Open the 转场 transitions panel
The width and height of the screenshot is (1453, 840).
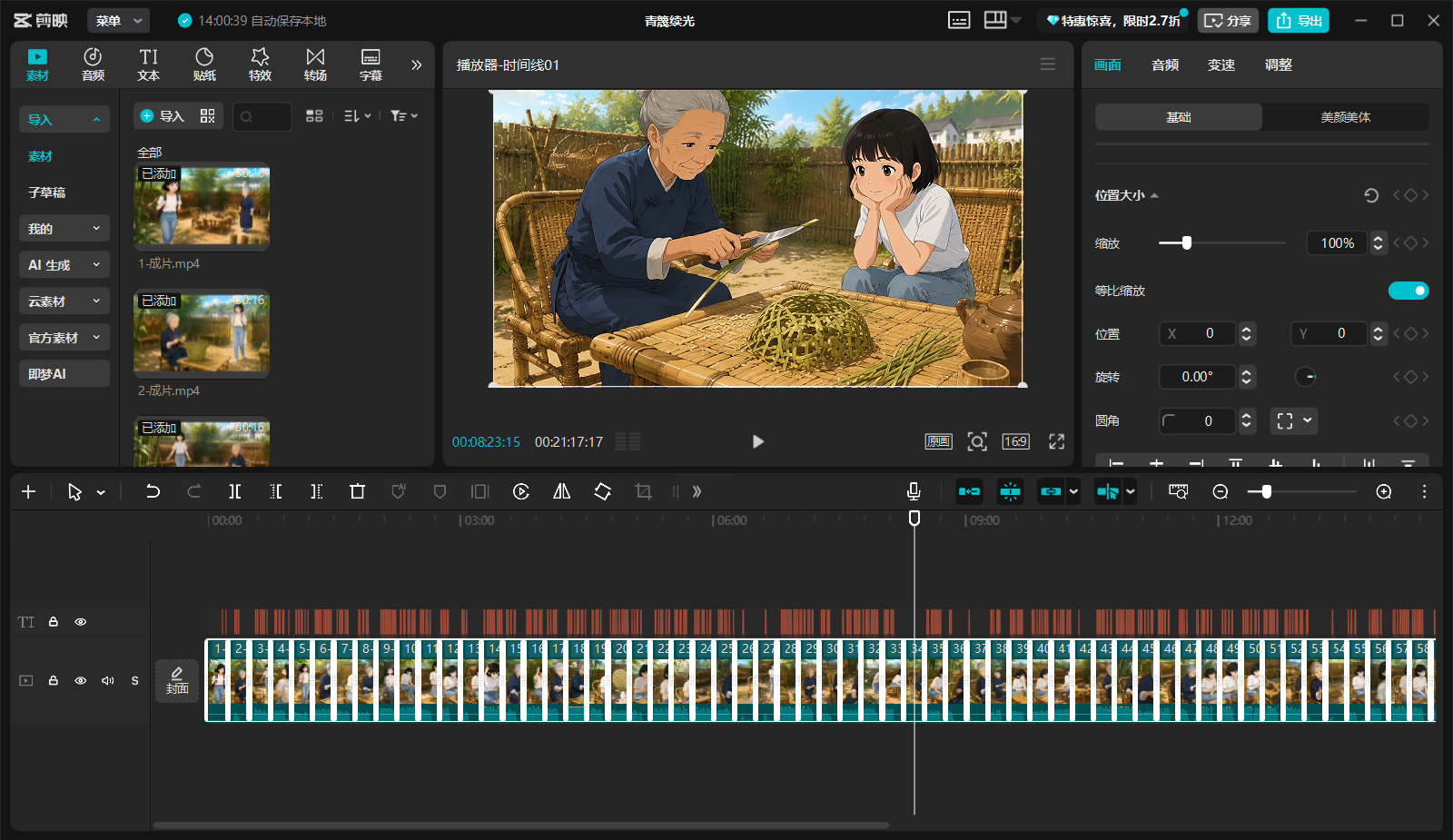(x=315, y=64)
